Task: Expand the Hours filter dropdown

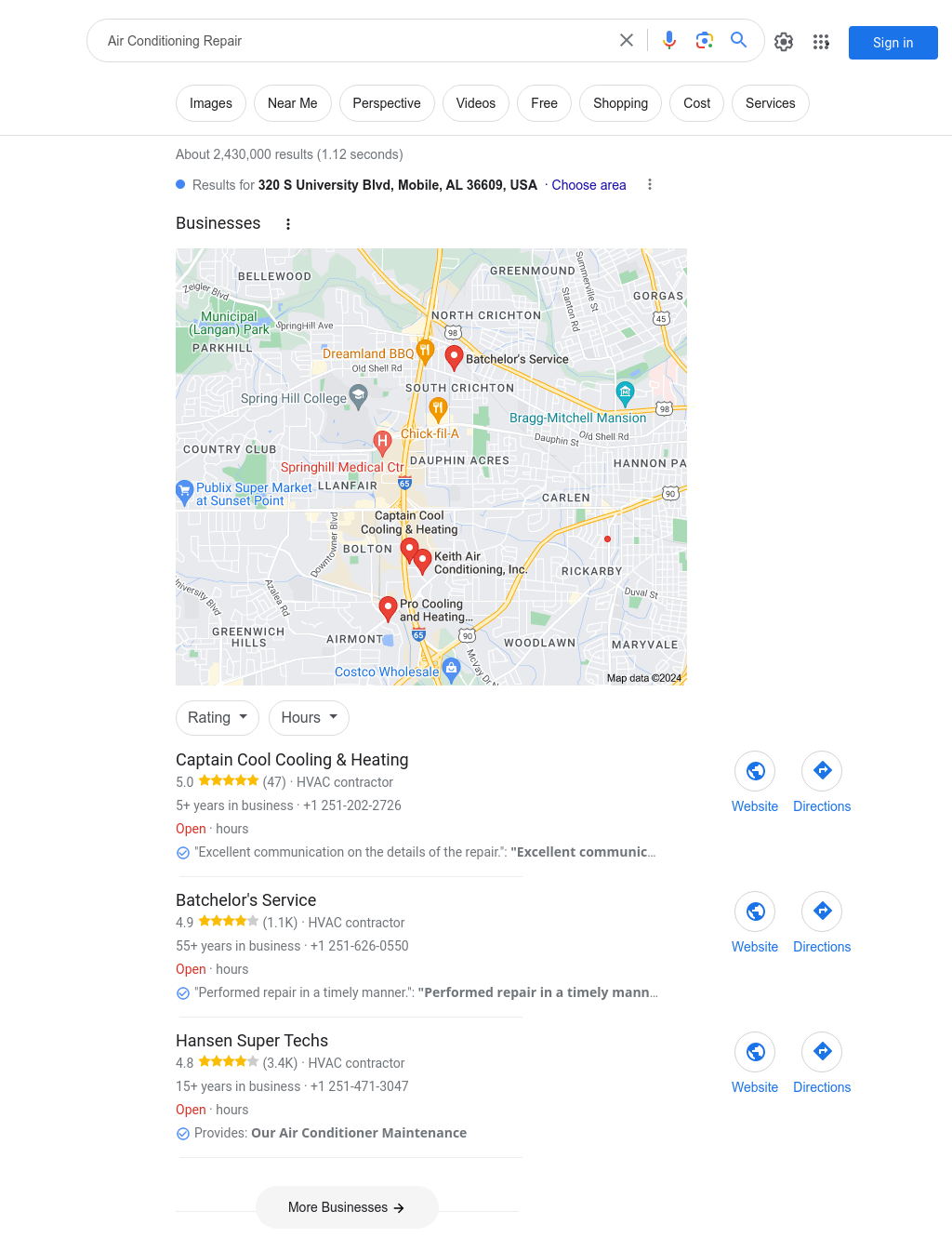Action: 310,718
